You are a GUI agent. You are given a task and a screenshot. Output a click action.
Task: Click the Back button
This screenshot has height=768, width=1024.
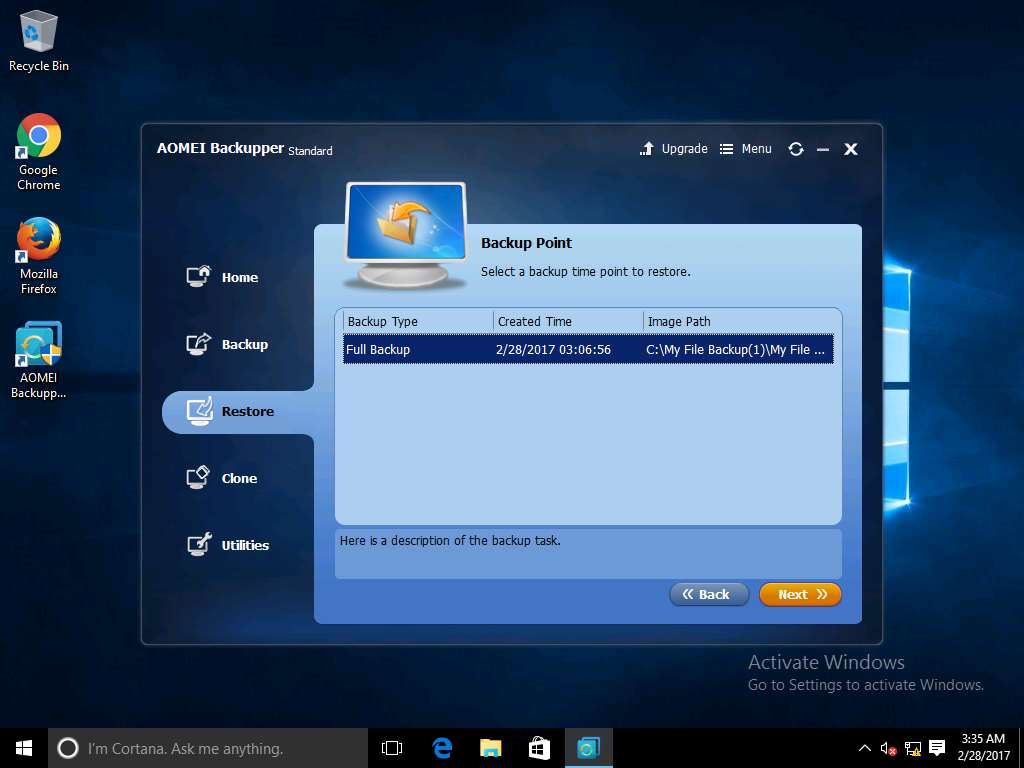[x=709, y=594]
